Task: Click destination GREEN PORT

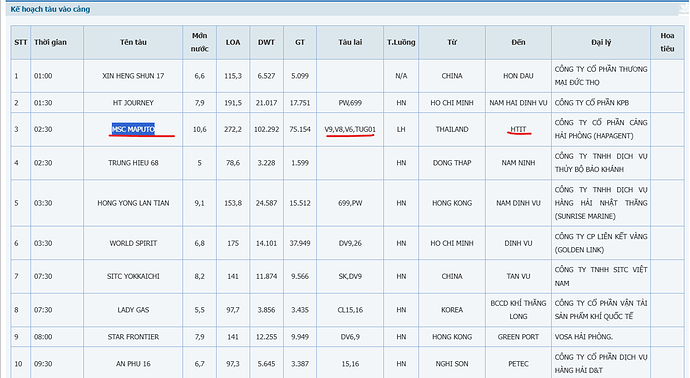Action: pyautogui.click(x=518, y=337)
